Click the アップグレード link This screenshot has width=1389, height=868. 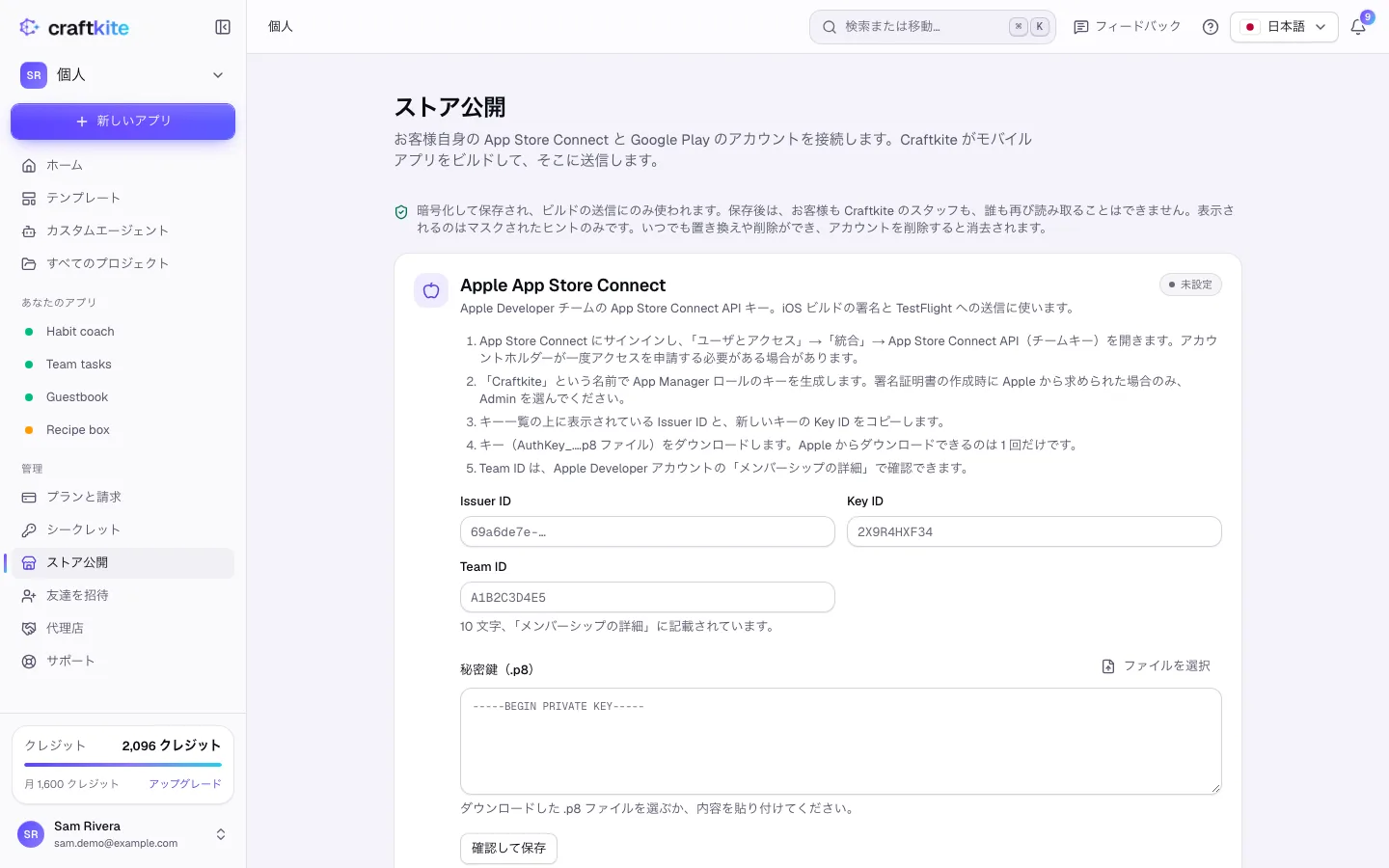(185, 784)
